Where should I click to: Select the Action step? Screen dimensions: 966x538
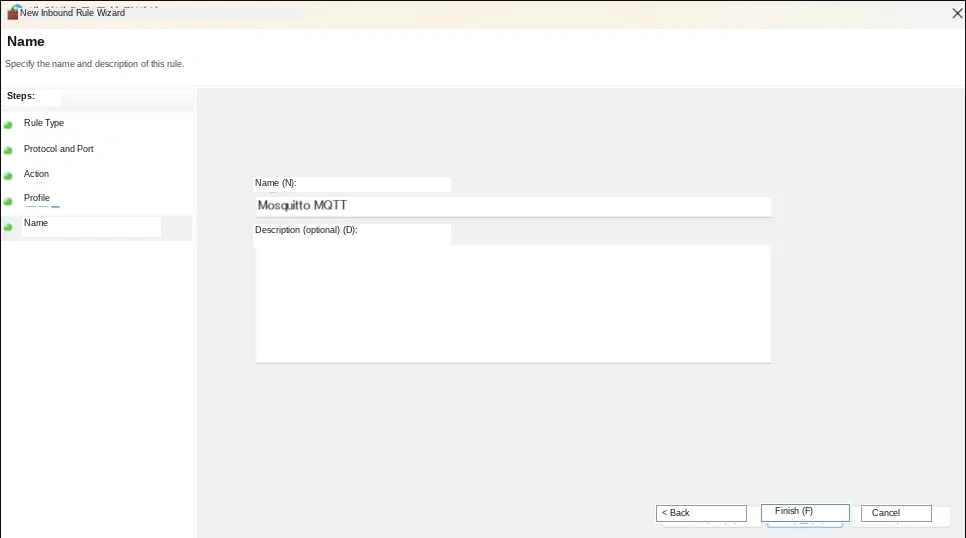click(36, 174)
